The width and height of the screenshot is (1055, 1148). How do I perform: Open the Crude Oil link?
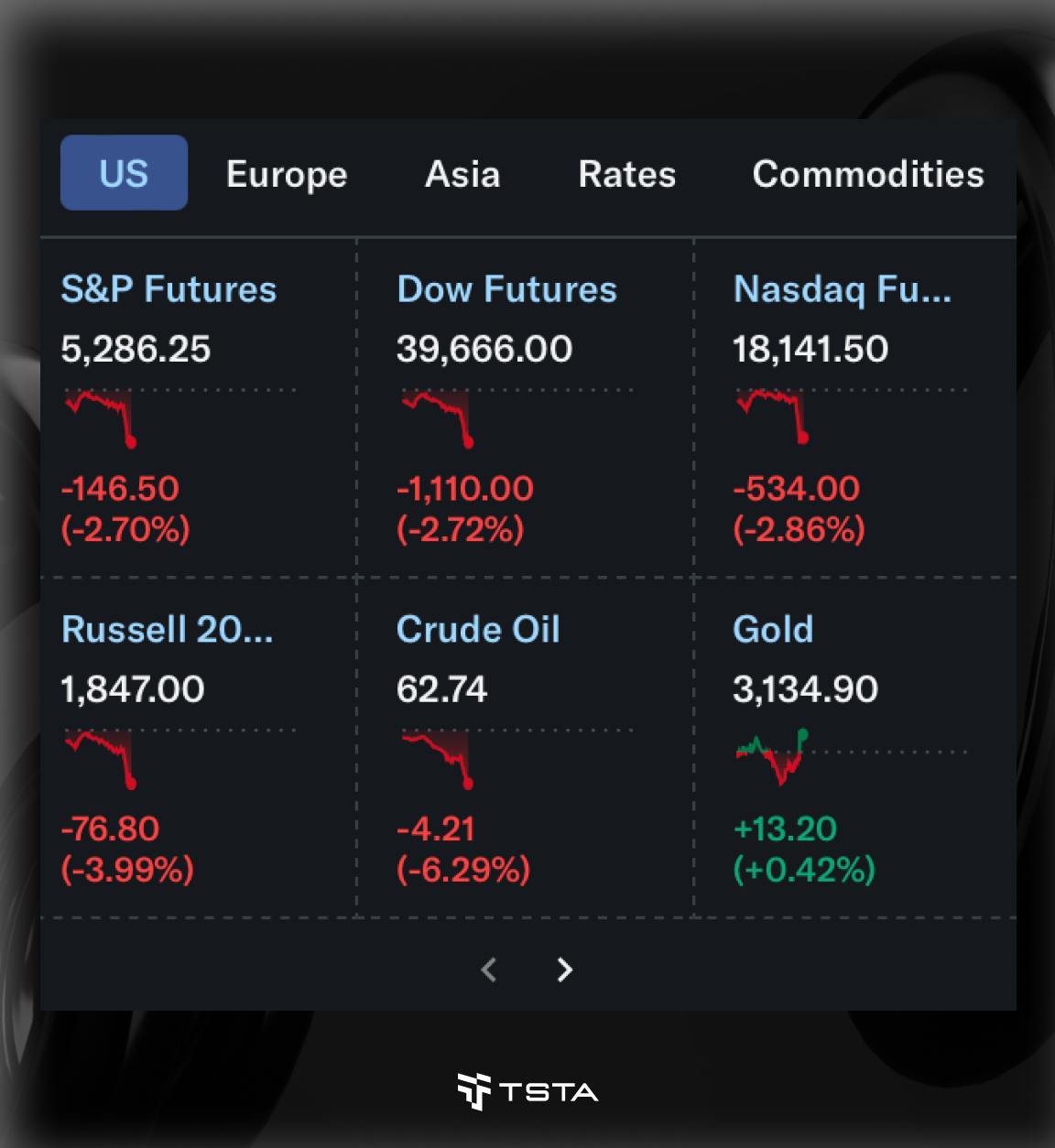point(478,630)
